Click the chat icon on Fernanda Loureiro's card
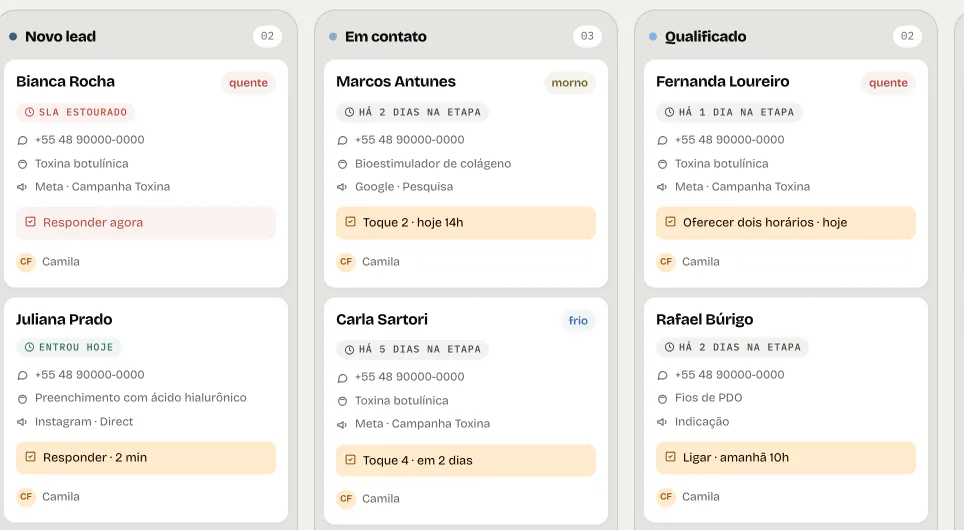This screenshot has height=530, width=964. 662,140
